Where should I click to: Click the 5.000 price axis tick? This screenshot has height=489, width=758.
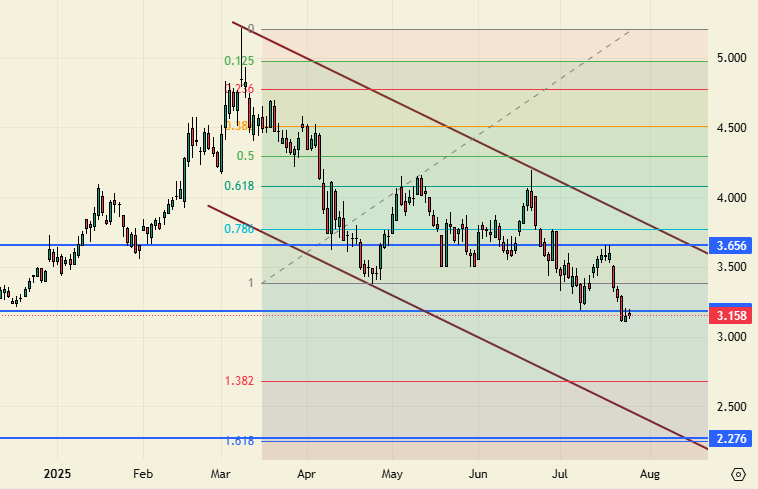(x=731, y=59)
